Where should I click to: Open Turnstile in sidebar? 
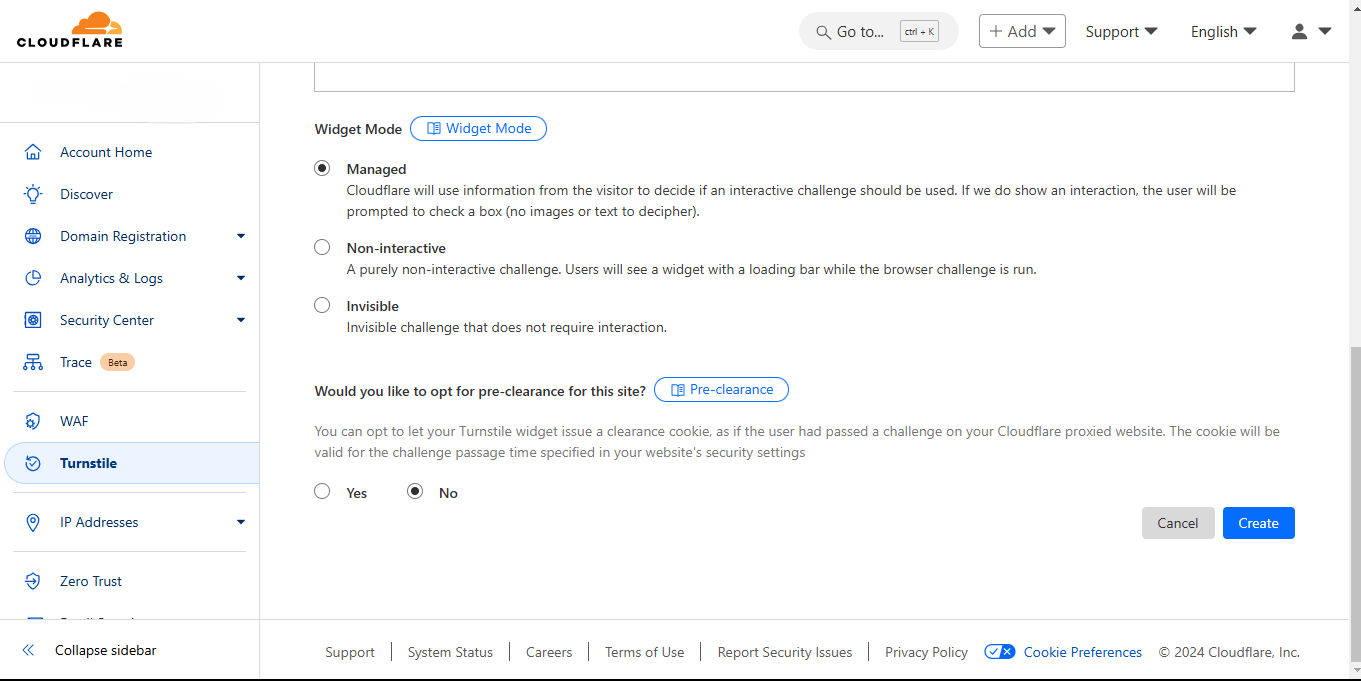tap(131, 463)
